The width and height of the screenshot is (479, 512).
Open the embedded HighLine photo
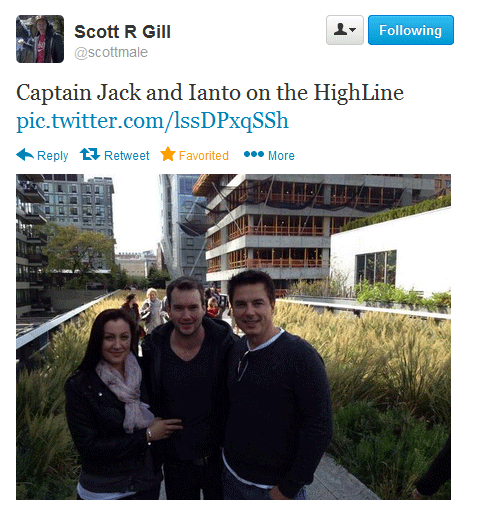pyautogui.click(x=233, y=337)
